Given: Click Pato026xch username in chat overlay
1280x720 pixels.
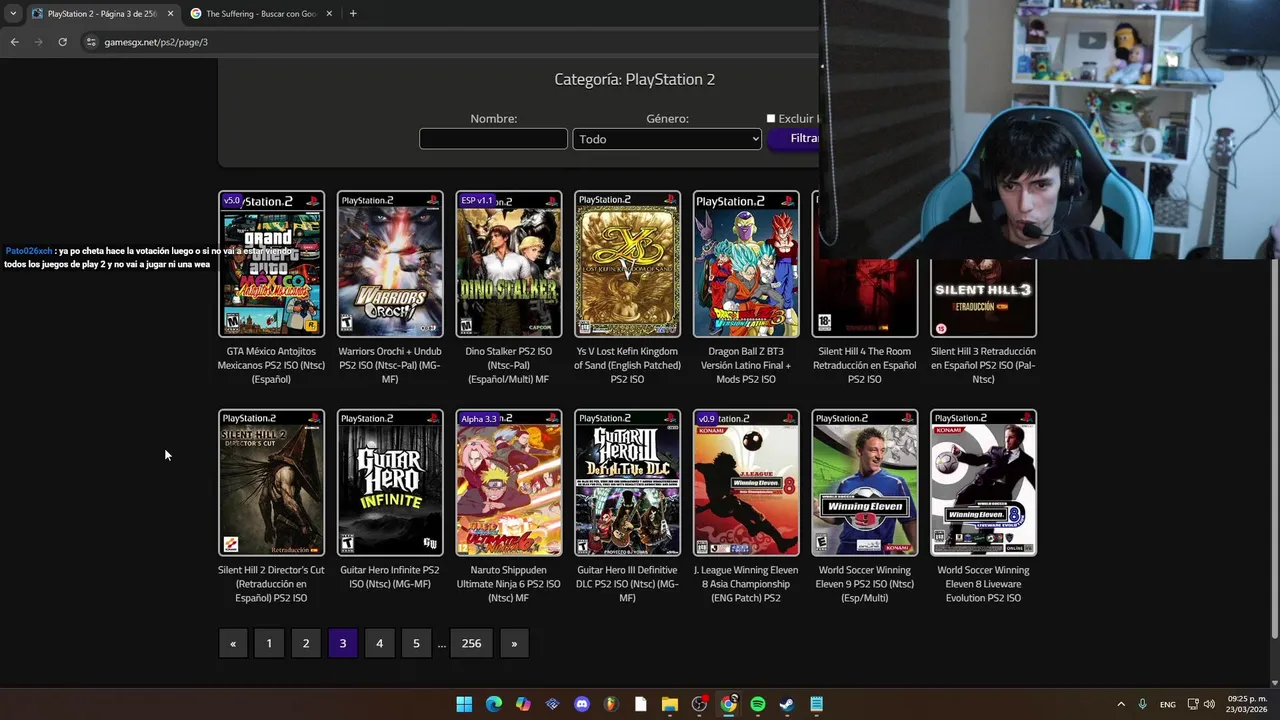Looking at the screenshot, I should [x=28, y=251].
